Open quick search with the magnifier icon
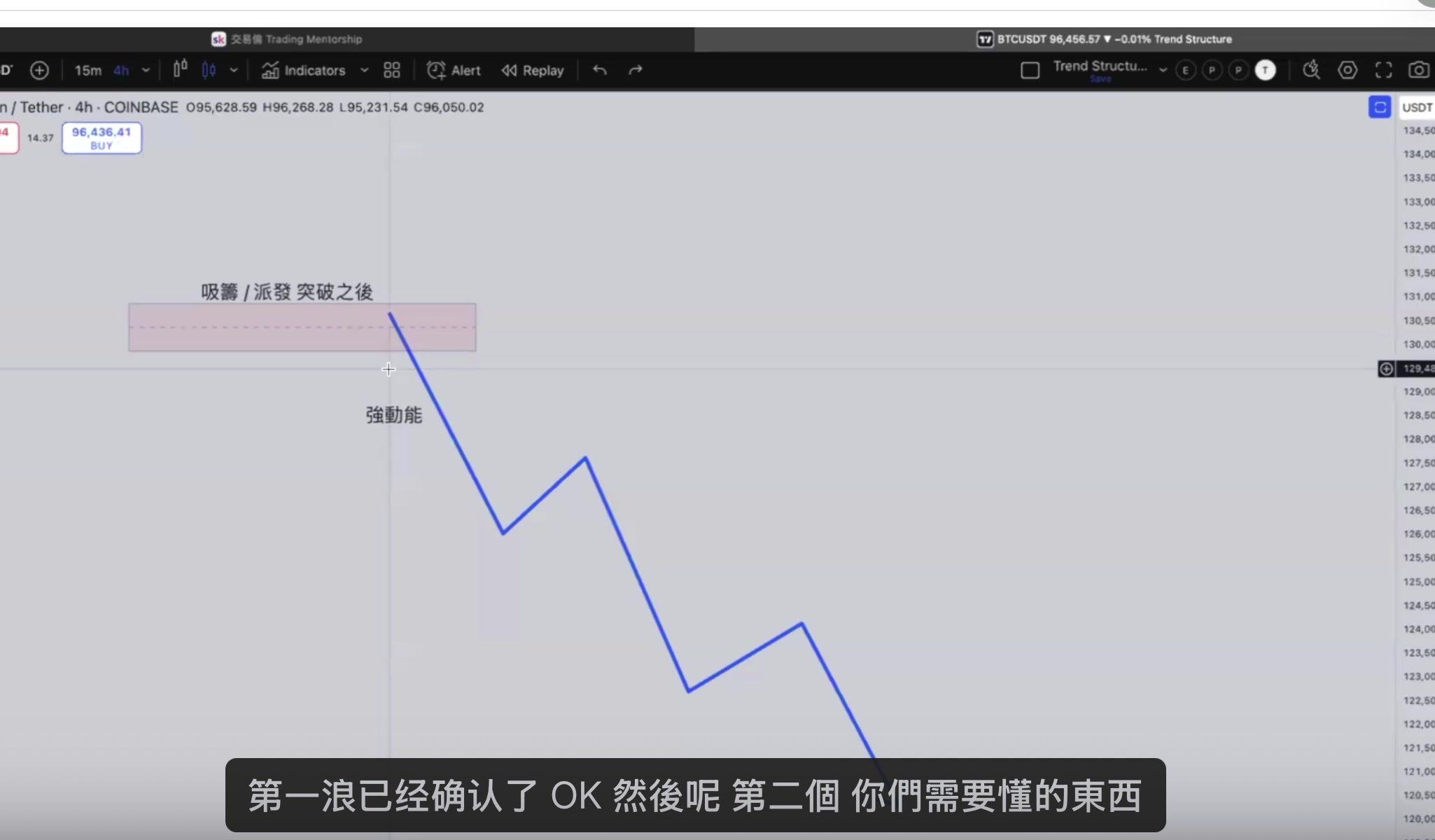The height and width of the screenshot is (840, 1435). (x=1311, y=70)
